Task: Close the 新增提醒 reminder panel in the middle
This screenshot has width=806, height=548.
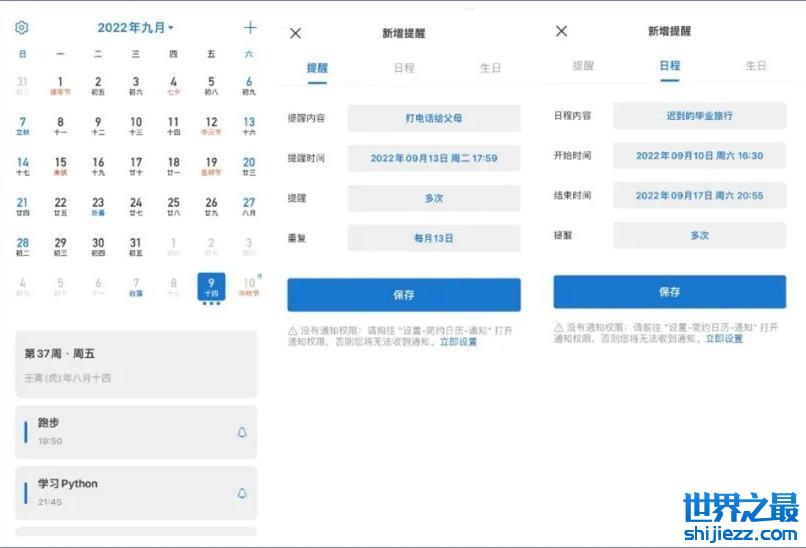Action: (x=295, y=33)
